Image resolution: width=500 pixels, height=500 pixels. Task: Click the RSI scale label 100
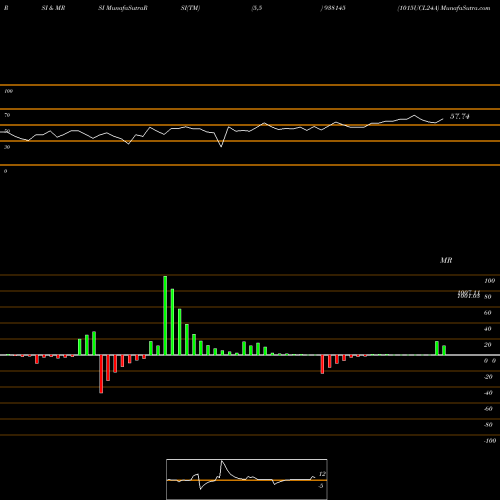(x=8, y=91)
